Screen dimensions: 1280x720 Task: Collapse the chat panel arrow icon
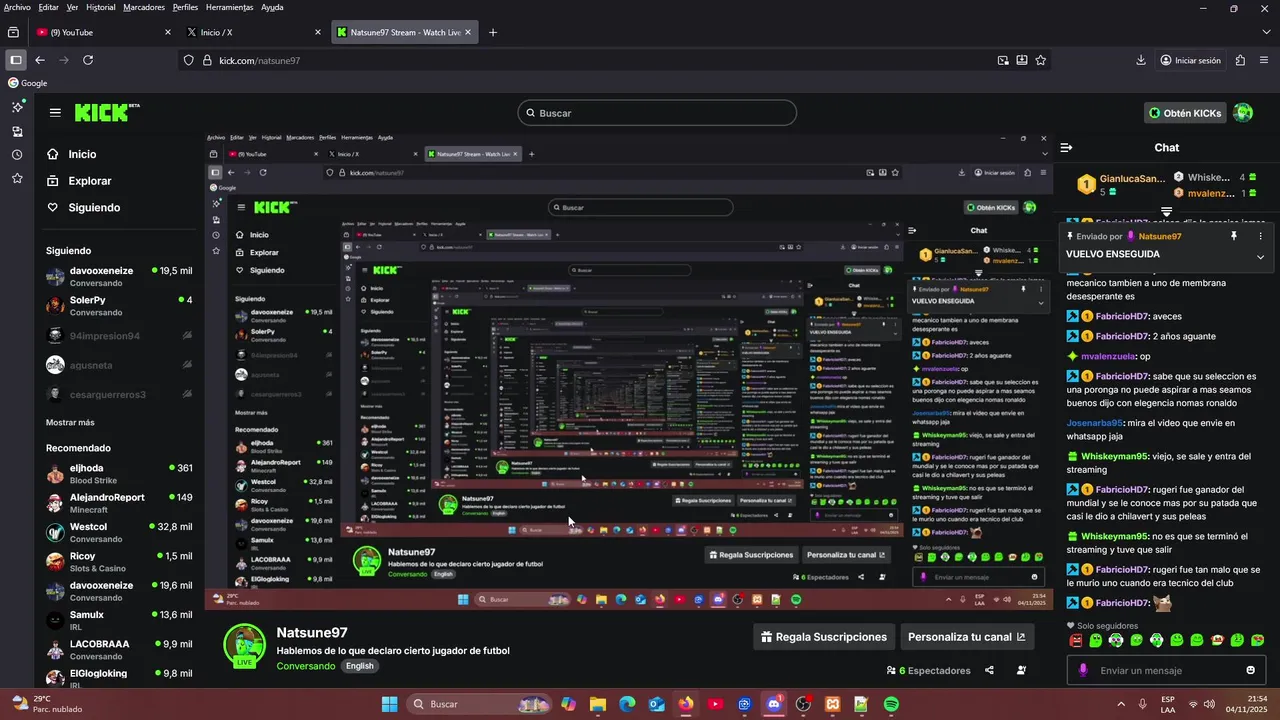pos(1066,147)
